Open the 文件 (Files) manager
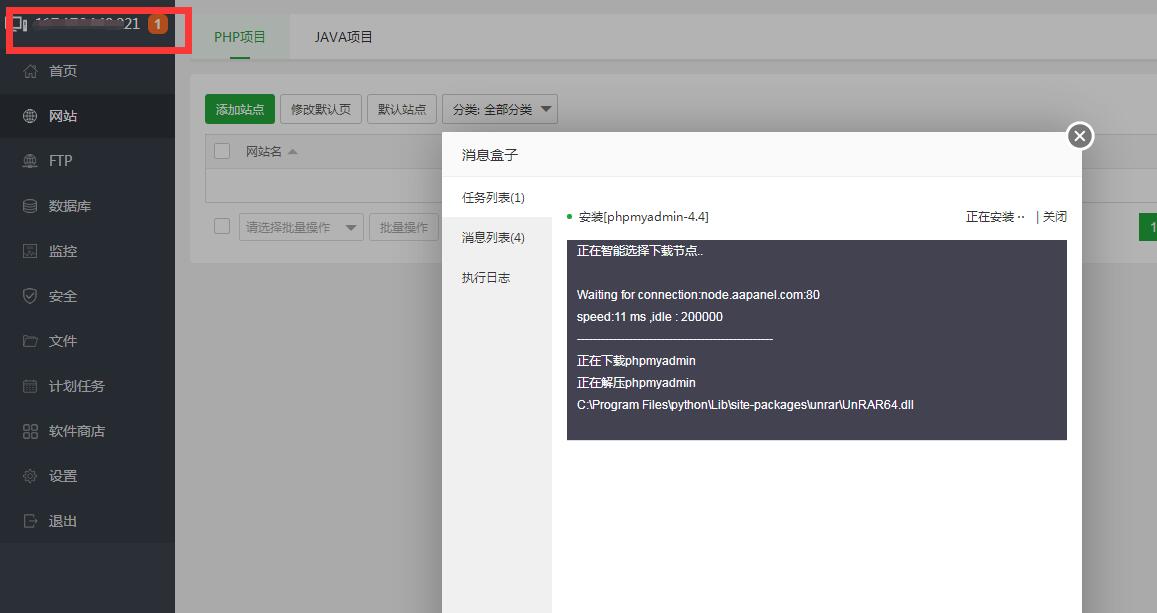Image resolution: width=1157 pixels, height=613 pixels. (x=60, y=340)
